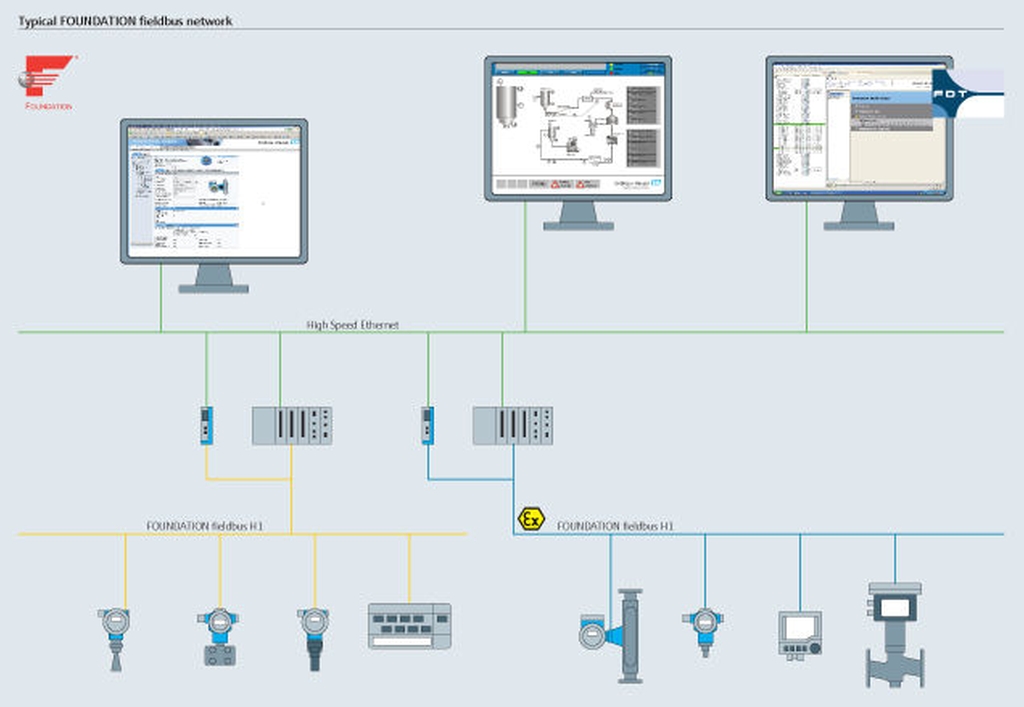Click the 'Typical FOUNDATION fieldbus network' title
Screen dimensions: 1024x707
coord(125,21)
